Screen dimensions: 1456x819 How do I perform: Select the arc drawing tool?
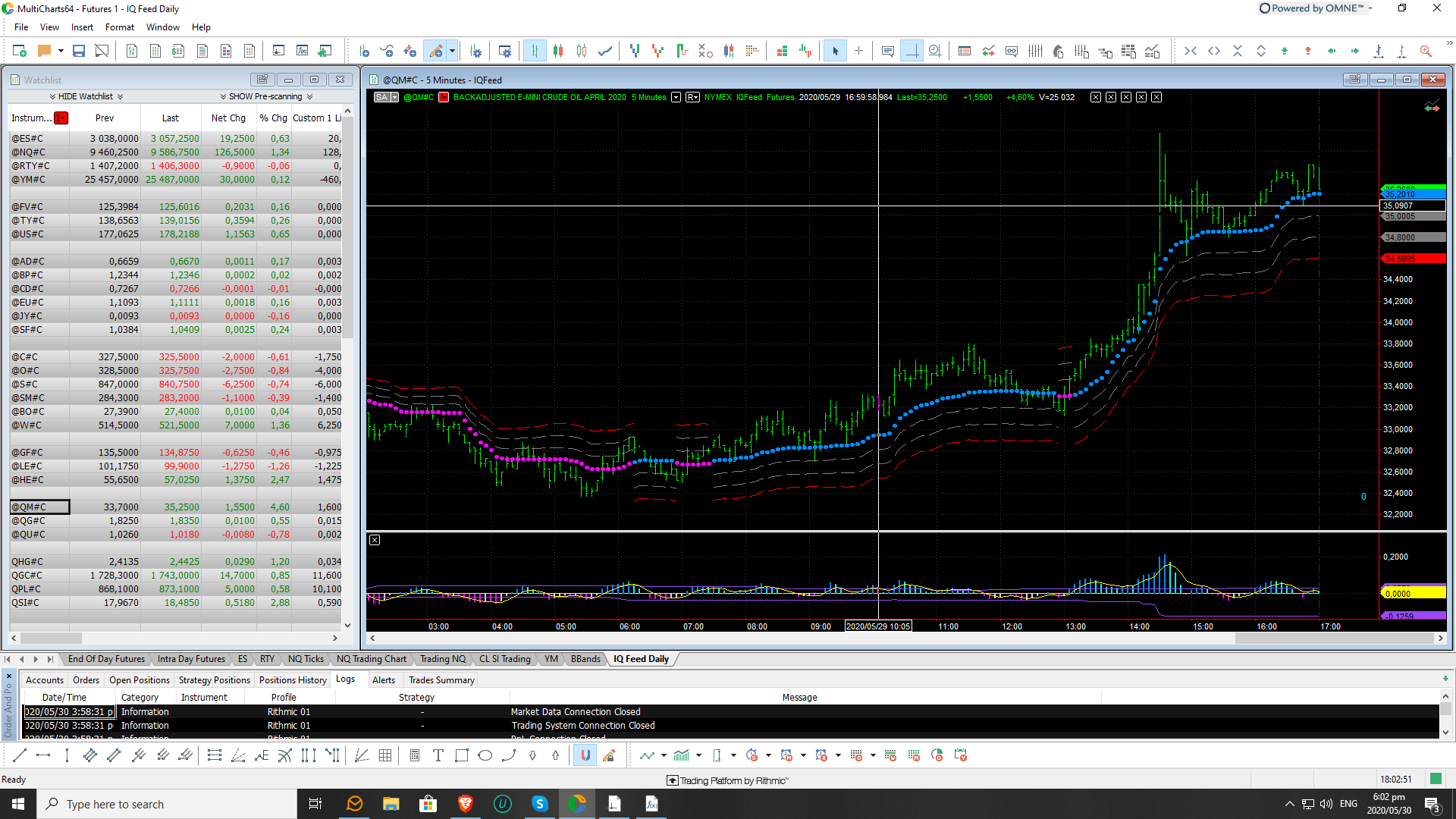[x=509, y=755]
